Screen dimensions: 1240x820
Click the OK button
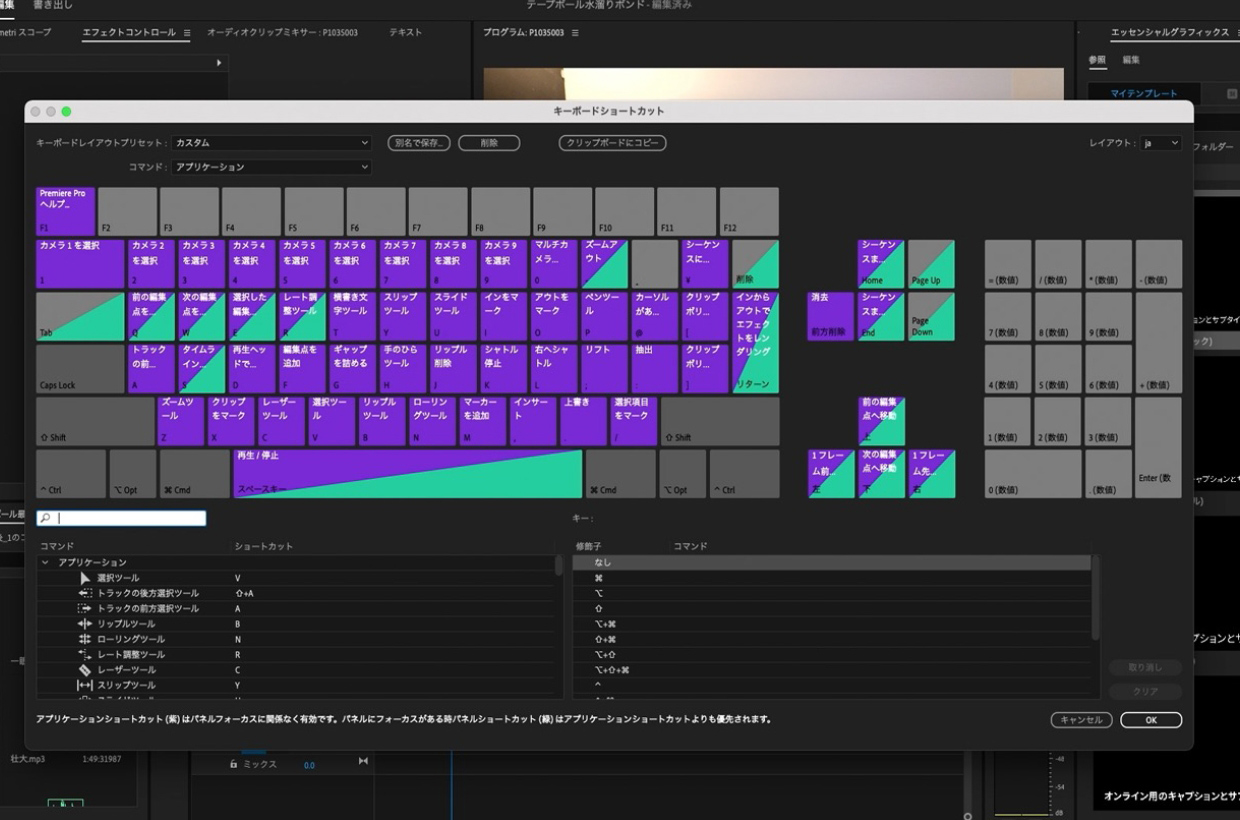tap(1151, 720)
